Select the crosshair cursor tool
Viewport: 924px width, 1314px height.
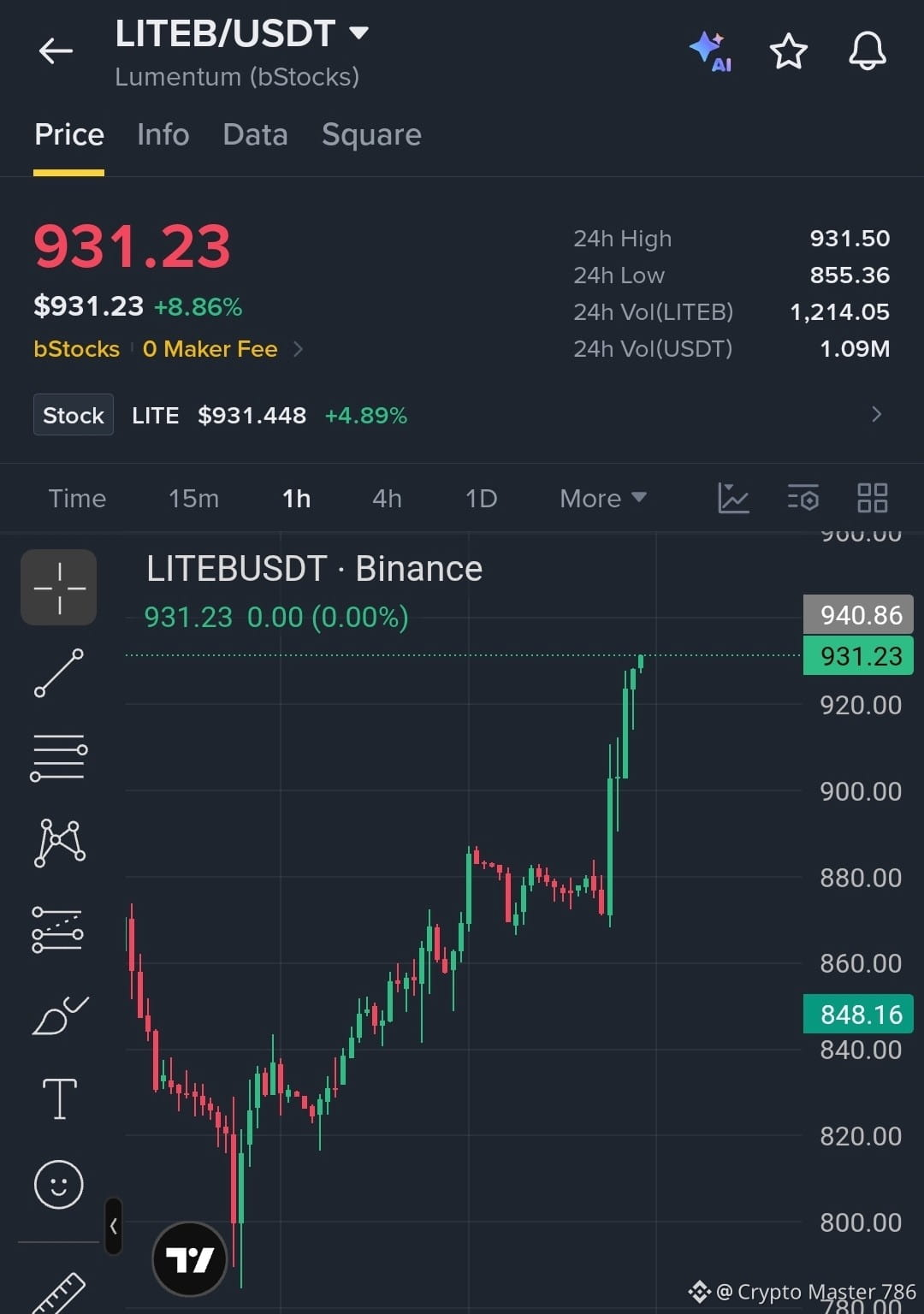59,588
